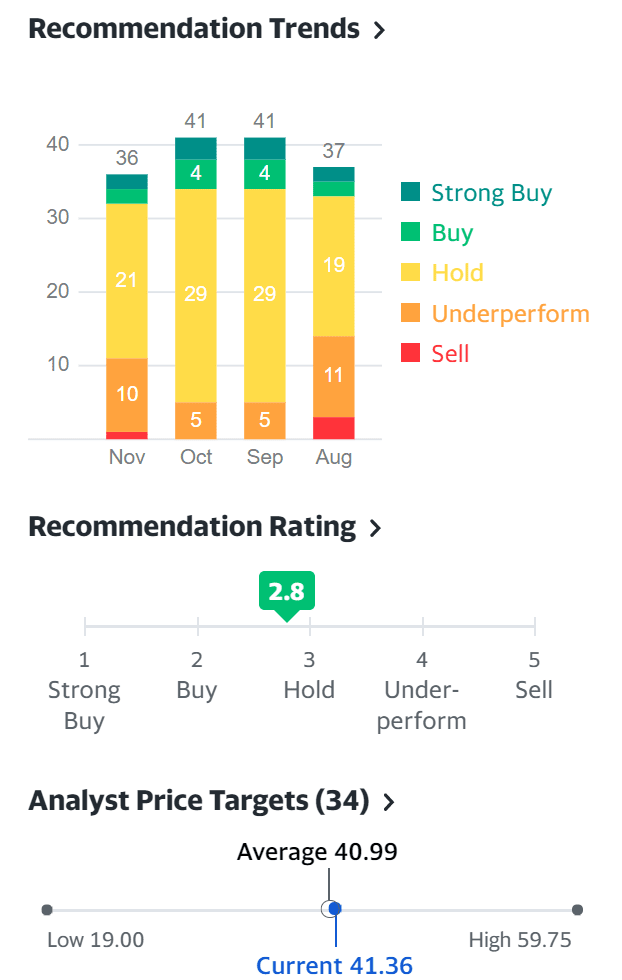This screenshot has height=980, width=622.
Task: Click the Analyst Price Targets (34) heading
Action: [198, 801]
